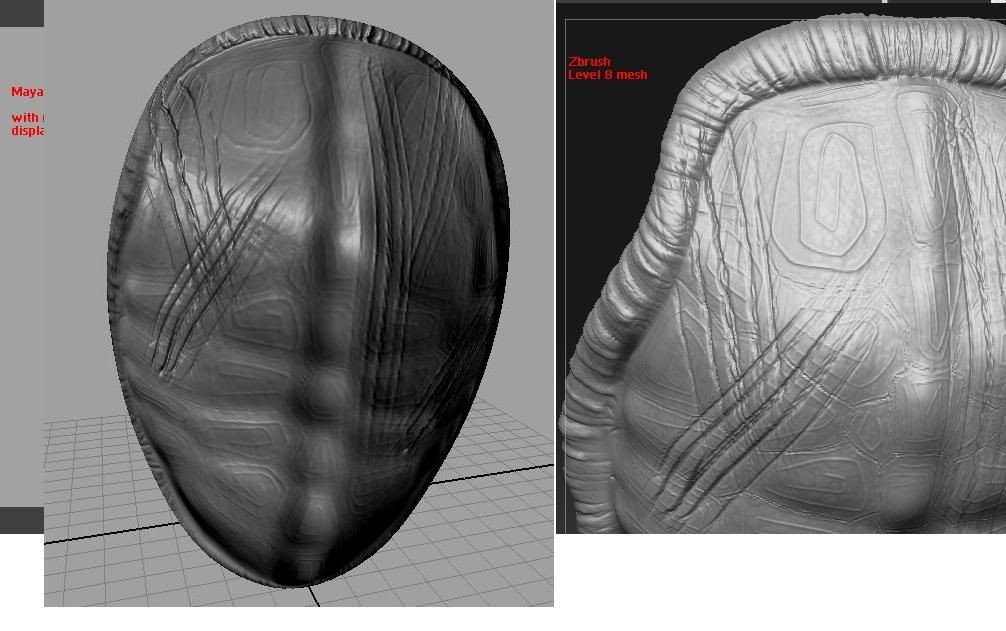The height and width of the screenshot is (631, 1006).
Task: Click the truncated red "displa" text line
Action: pos(28,130)
